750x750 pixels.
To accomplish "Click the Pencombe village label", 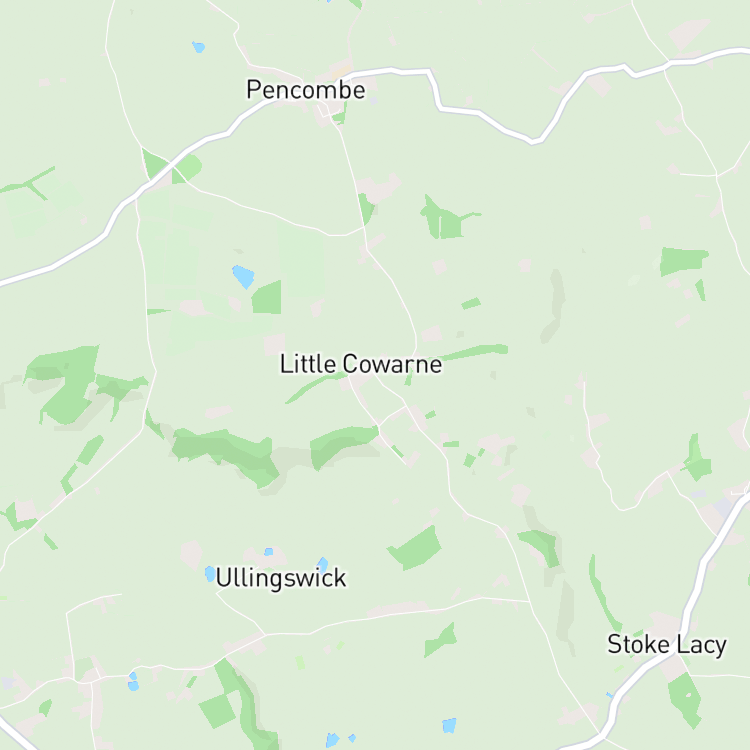I will pyautogui.click(x=306, y=90).
